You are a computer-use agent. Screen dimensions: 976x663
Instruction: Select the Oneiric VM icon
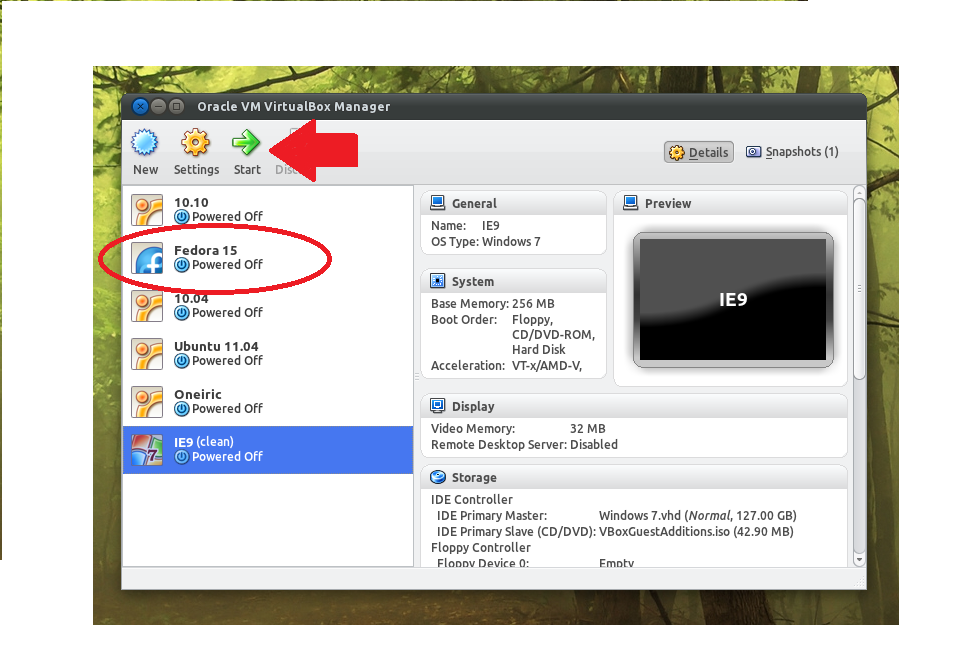point(147,402)
